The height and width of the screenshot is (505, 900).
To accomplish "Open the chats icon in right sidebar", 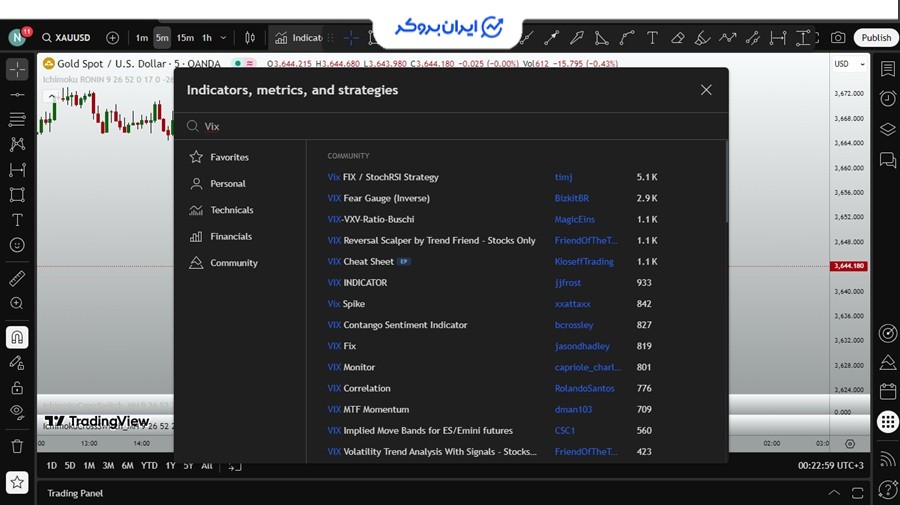I will pyautogui.click(x=887, y=160).
